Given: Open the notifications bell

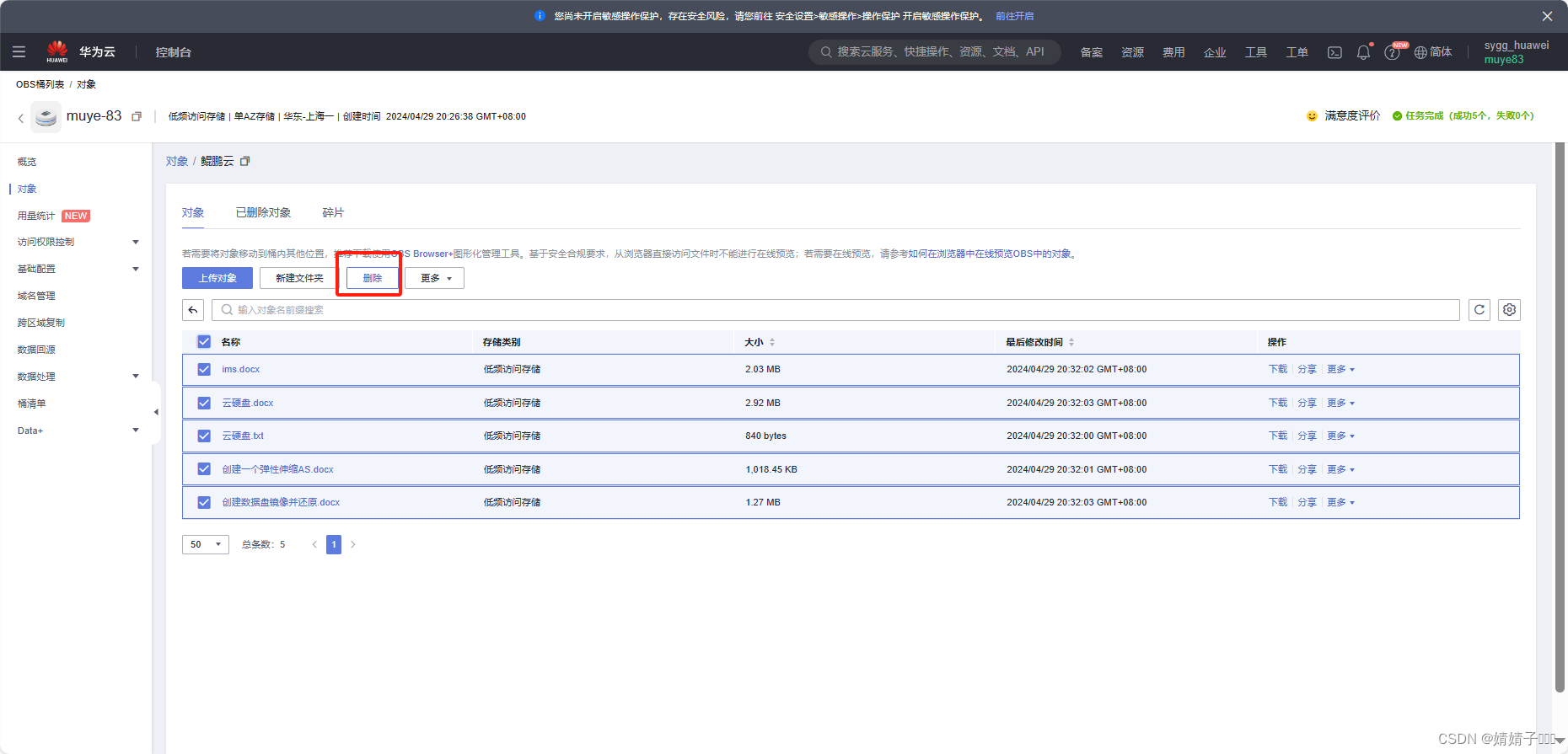Looking at the screenshot, I should point(1363,52).
